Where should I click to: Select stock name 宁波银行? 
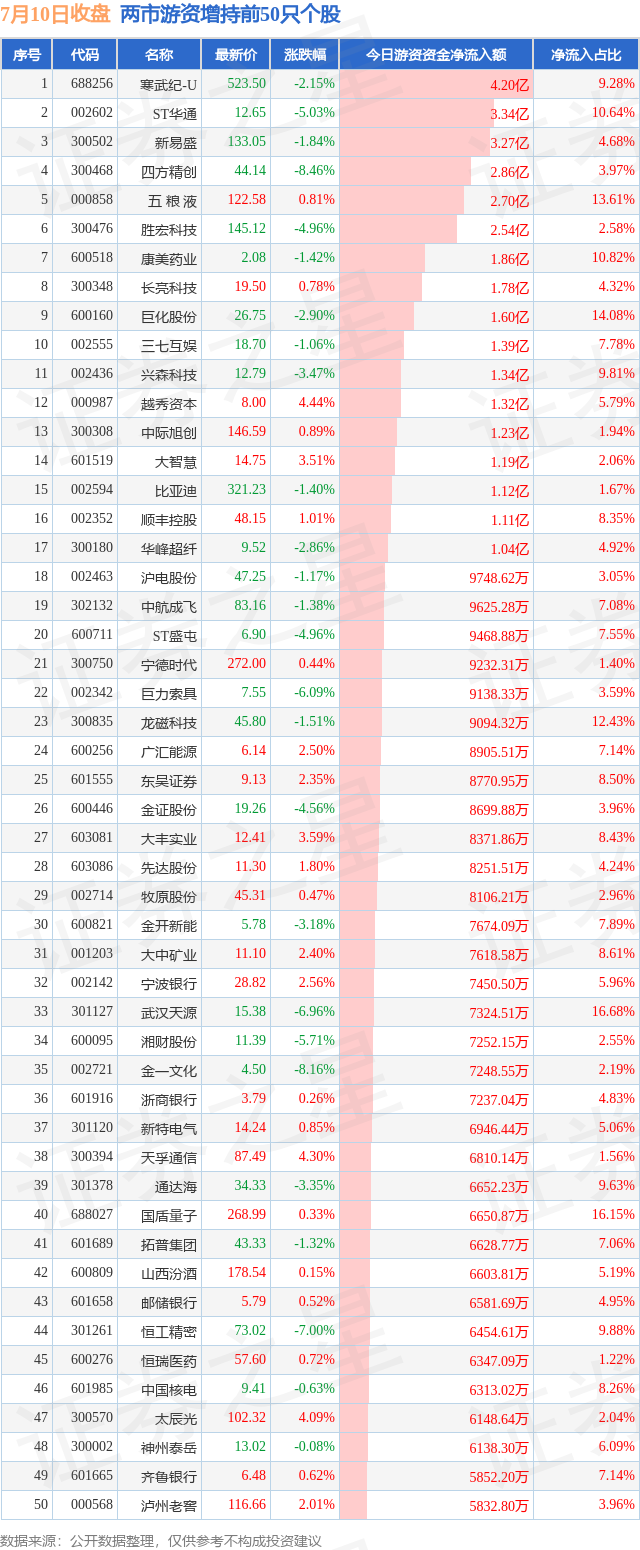pos(169,983)
